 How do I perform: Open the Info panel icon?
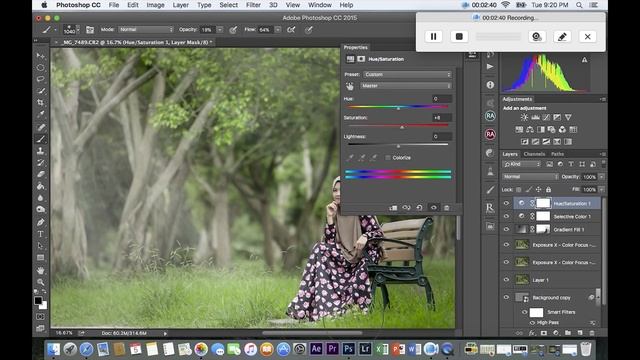[490, 85]
